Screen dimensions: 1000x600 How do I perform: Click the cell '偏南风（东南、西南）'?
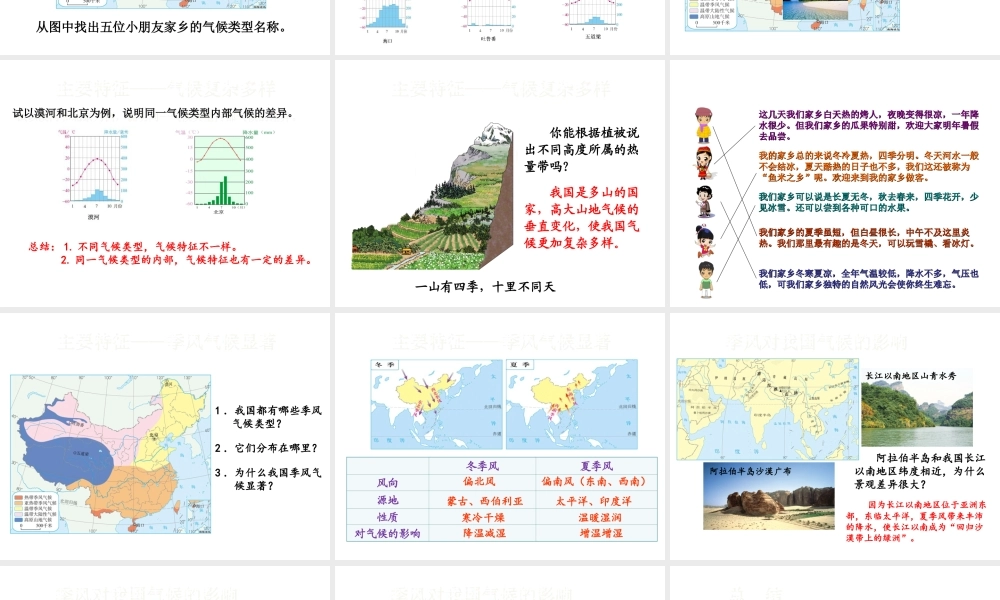click(594, 481)
